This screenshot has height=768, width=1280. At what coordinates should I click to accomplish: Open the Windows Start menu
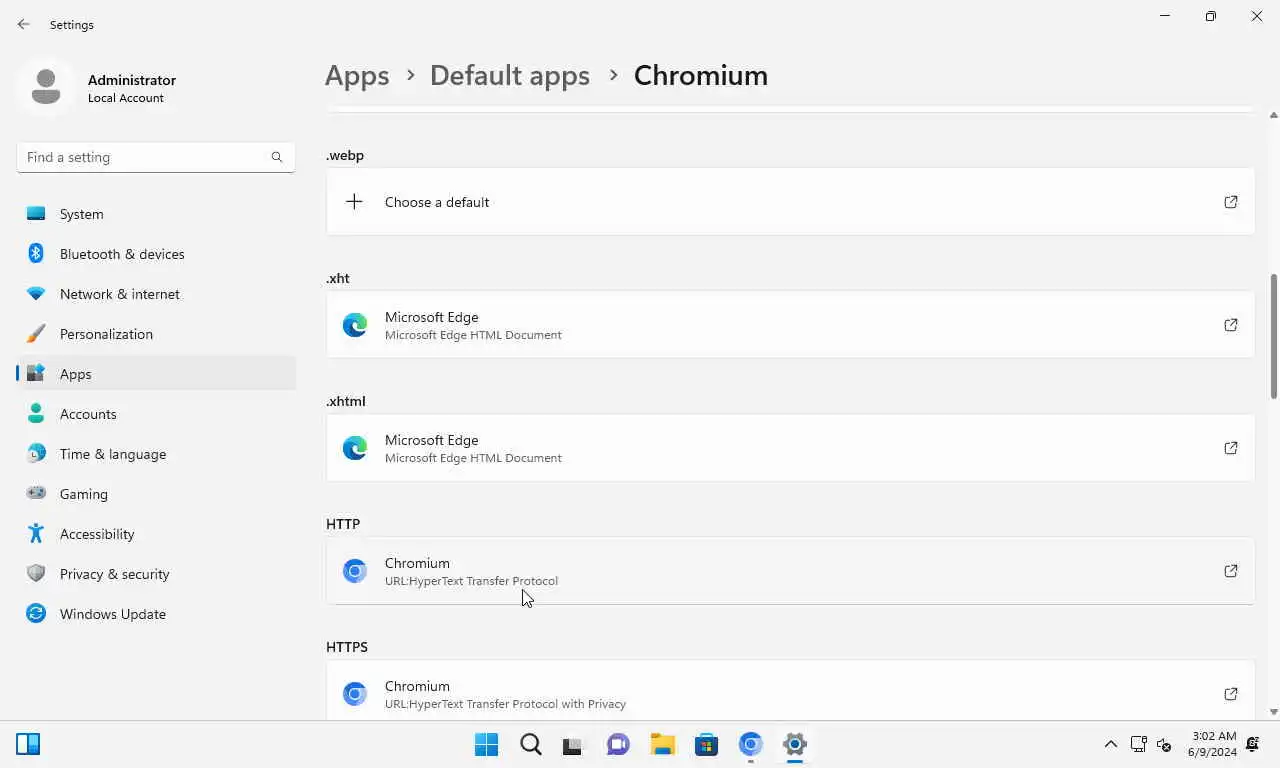[487, 744]
